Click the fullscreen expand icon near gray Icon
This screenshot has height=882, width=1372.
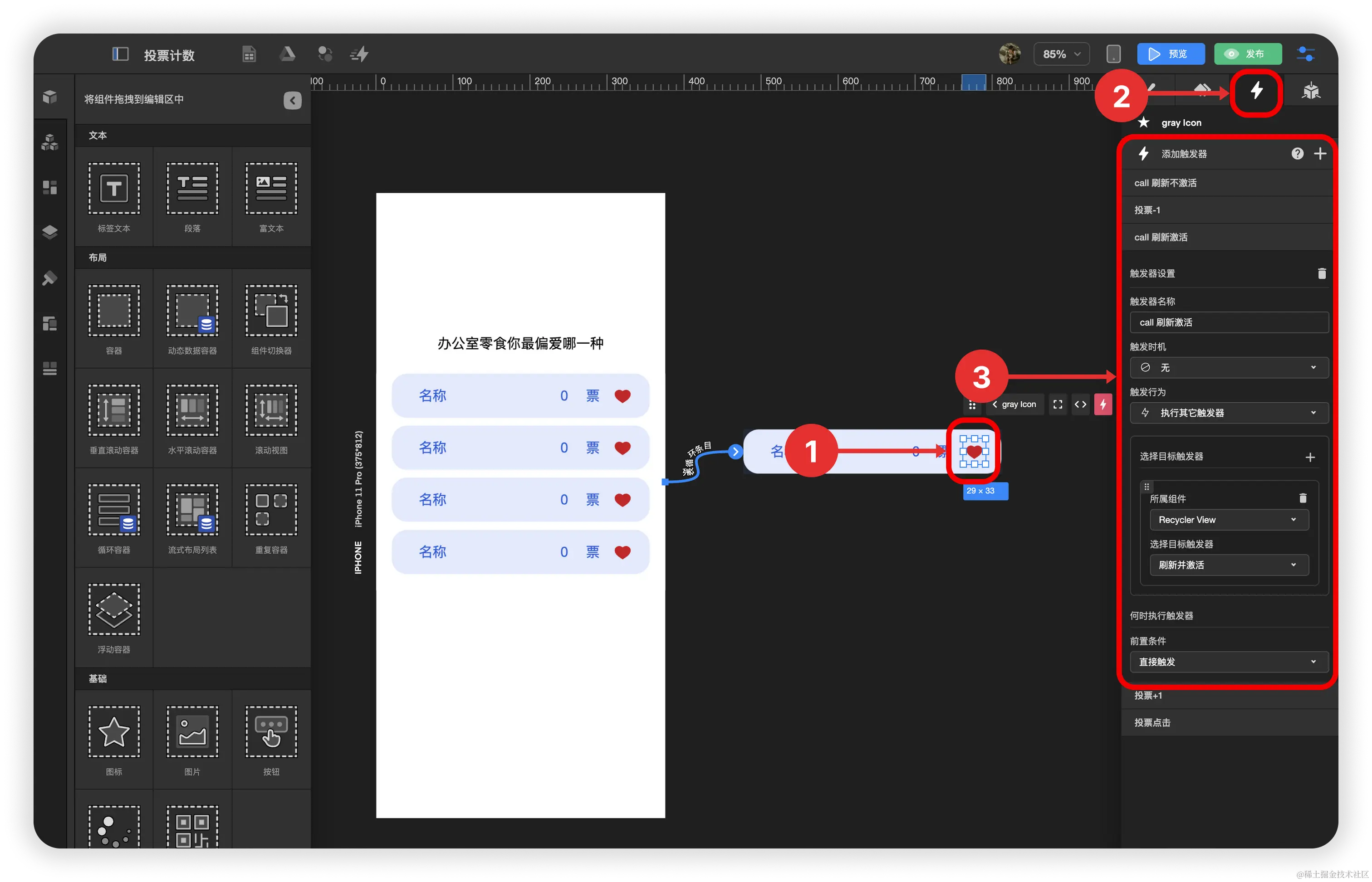(x=1058, y=404)
